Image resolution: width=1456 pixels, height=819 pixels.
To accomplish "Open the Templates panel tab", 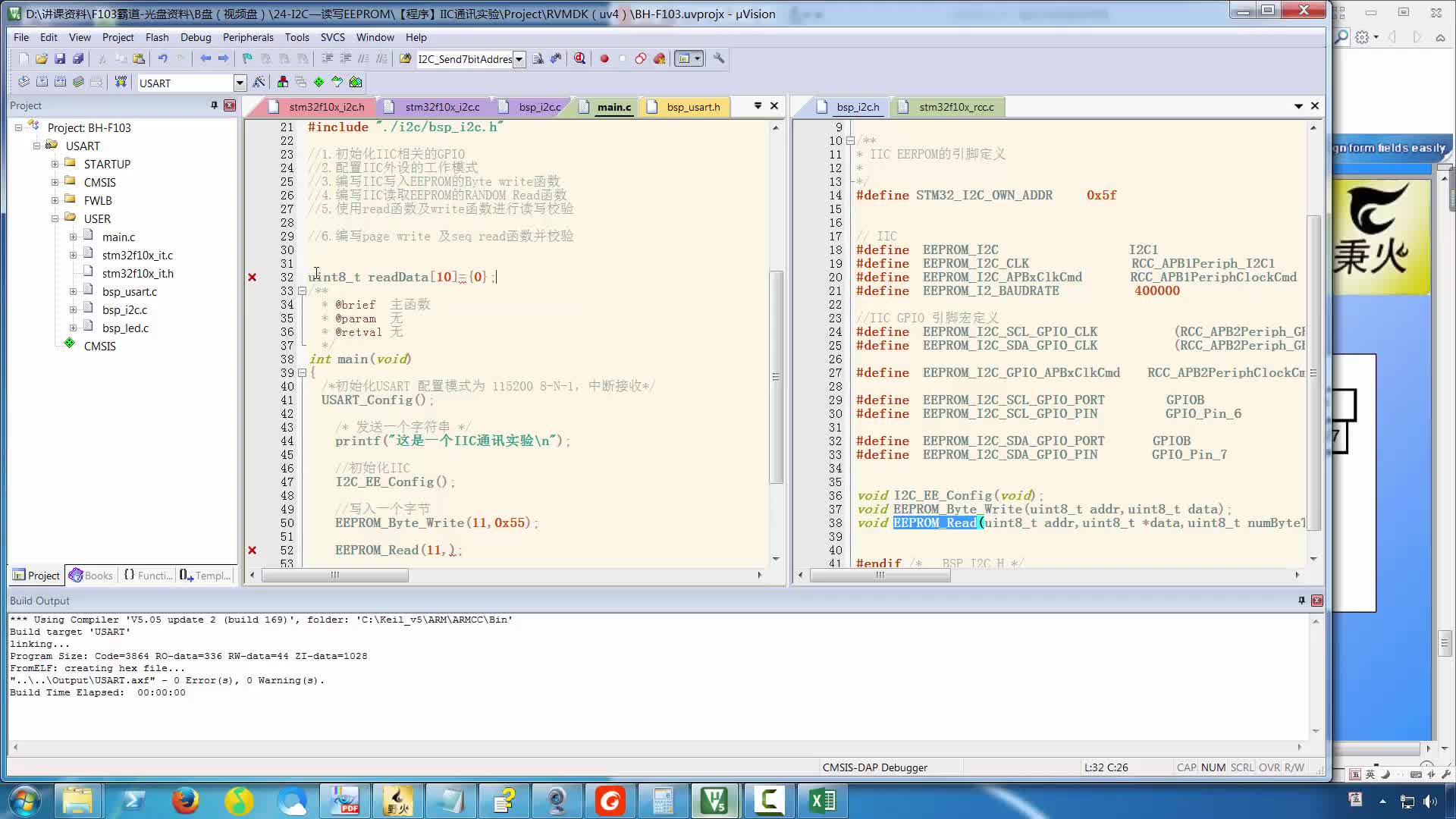I will click(x=205, y=576).
